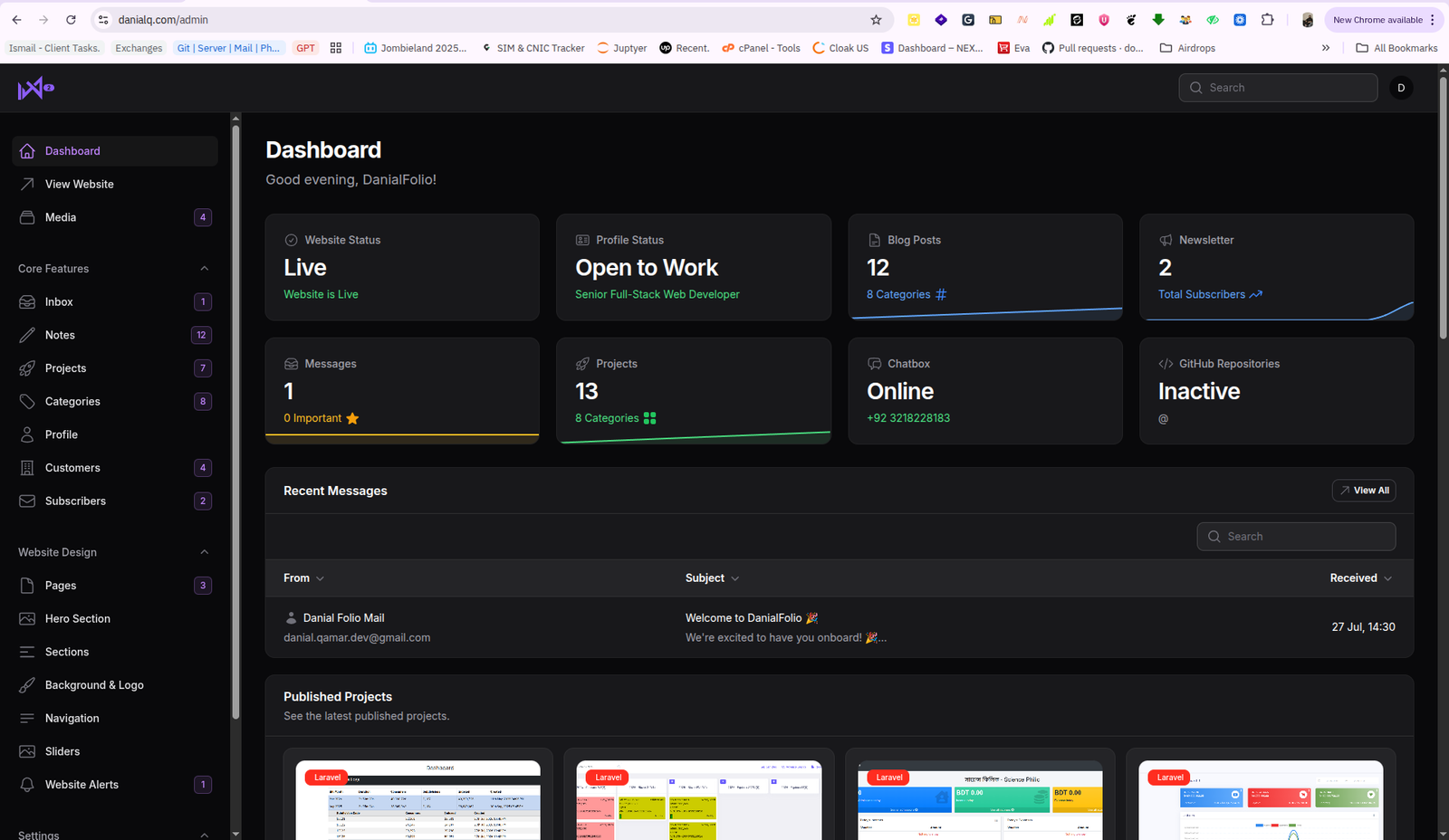Image resolution: width=1449 pixels, height=840 pixels.
Task: Sort messages by Received column
Action: click(x=1361, y=578)
